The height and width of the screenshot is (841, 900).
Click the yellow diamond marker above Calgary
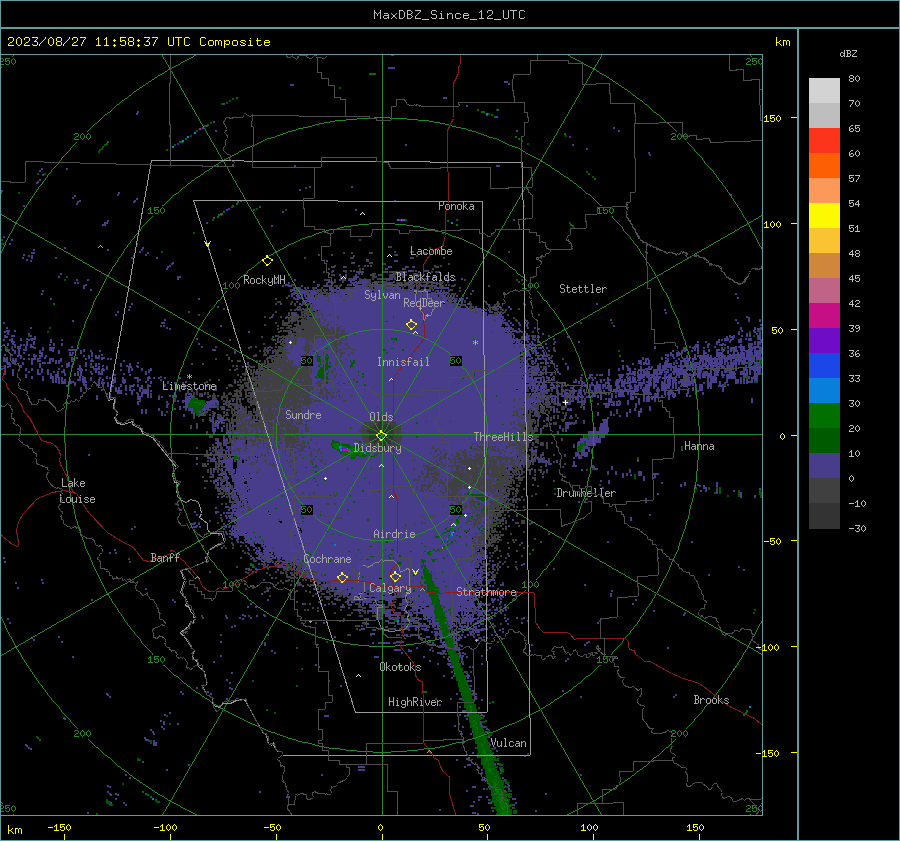point(395,576)
